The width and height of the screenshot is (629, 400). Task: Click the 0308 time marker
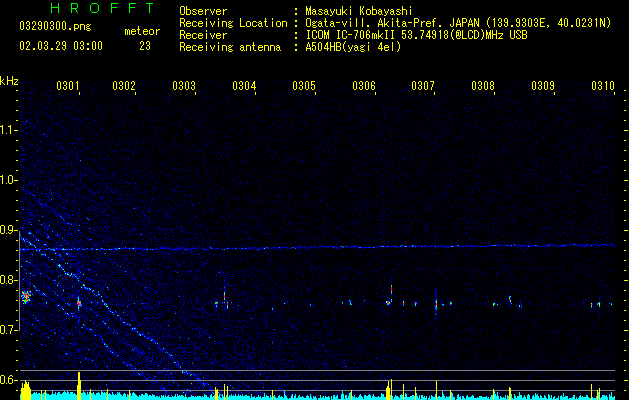point(483,85)
